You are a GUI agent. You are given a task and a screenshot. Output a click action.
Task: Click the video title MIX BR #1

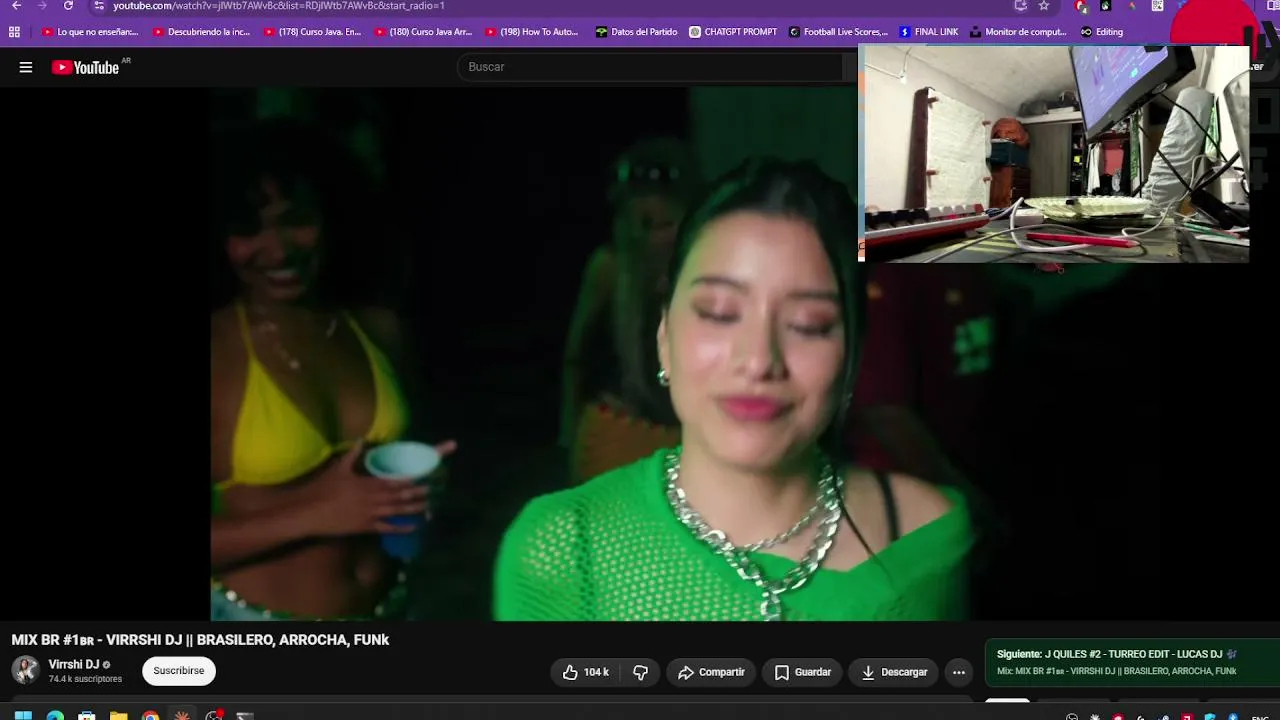200,640
